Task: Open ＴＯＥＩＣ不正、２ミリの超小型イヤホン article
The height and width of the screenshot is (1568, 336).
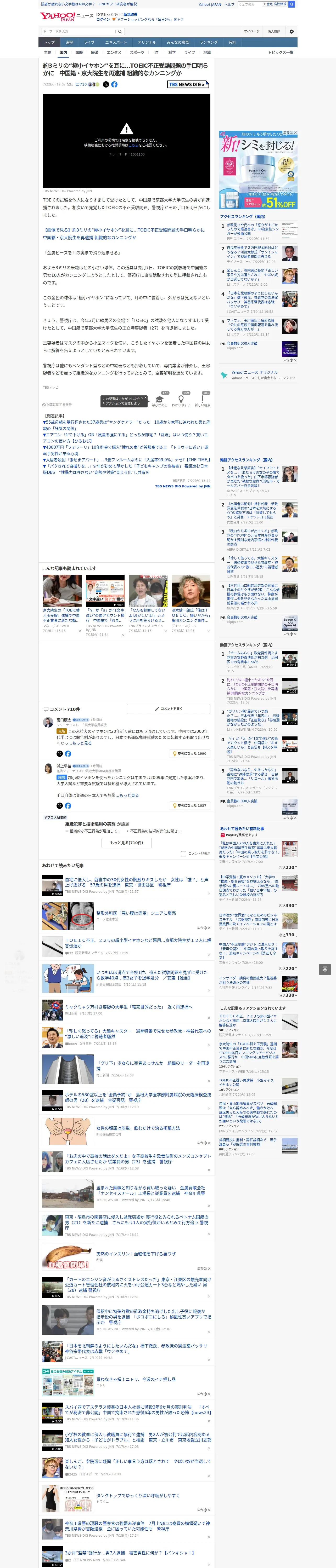Action: (x=138, y=943)
